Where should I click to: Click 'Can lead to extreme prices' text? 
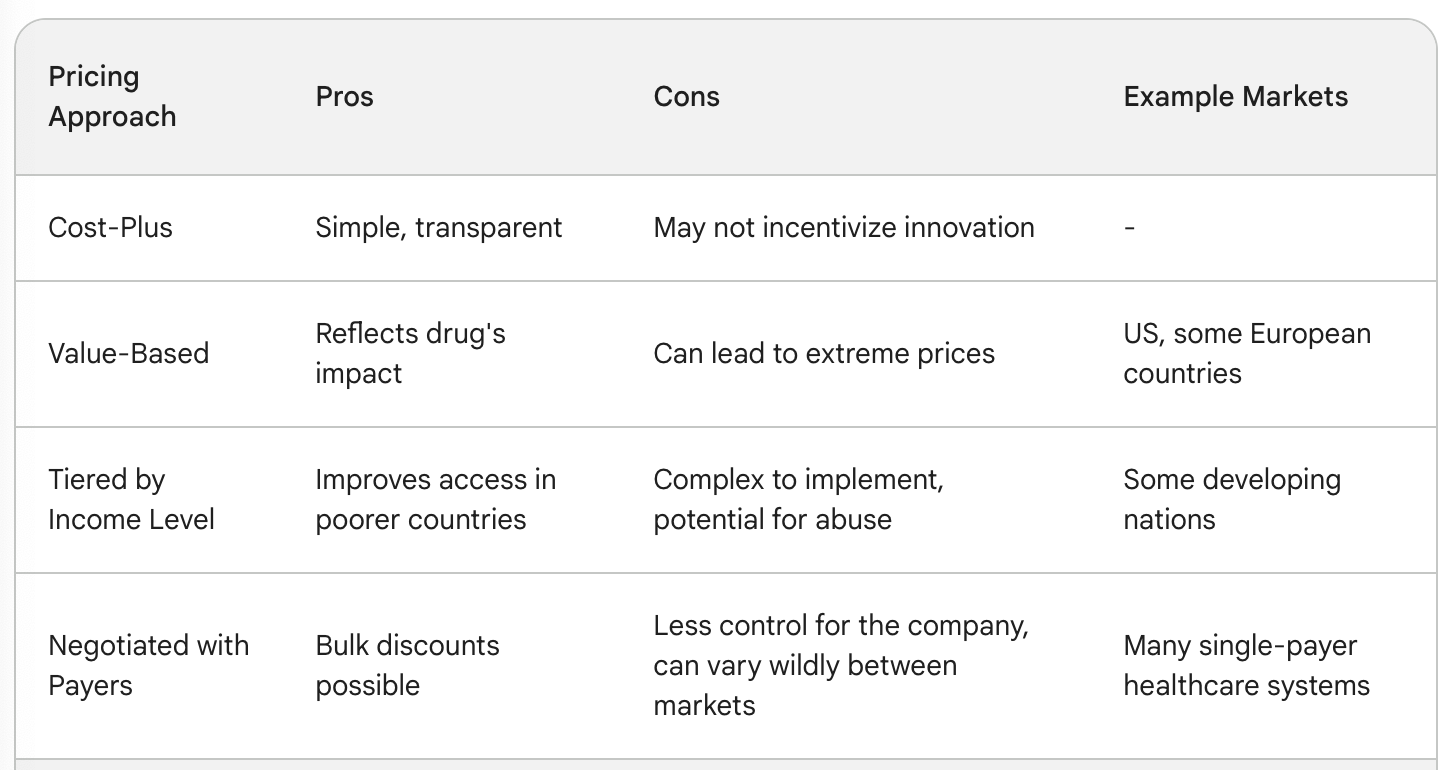pyautogui.click(x=824, y=354)
